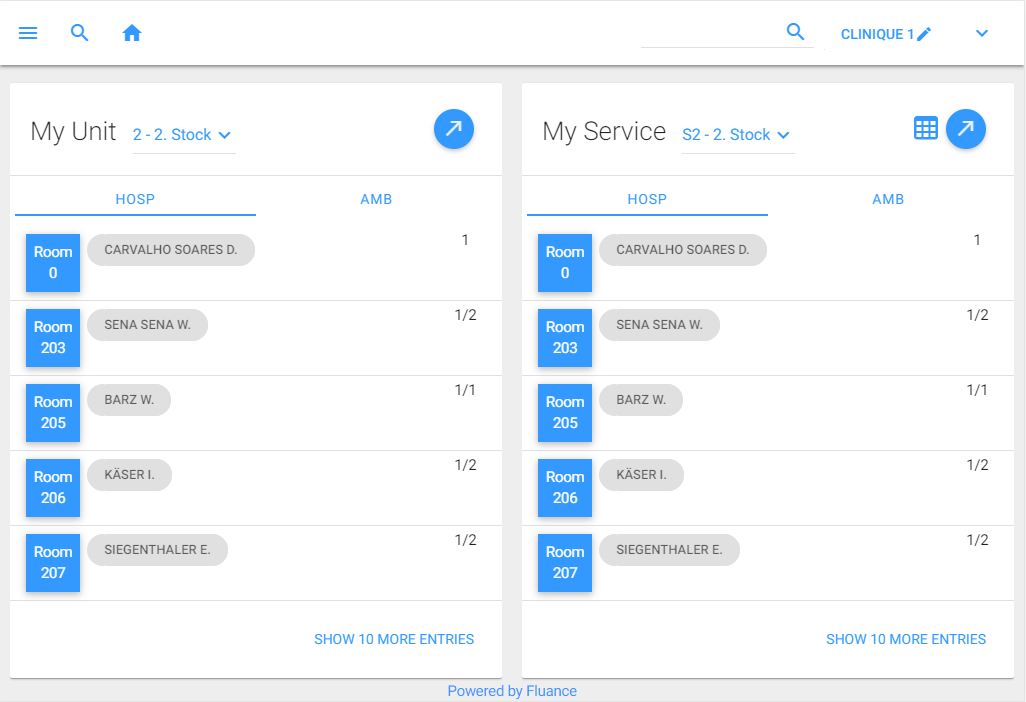The image size is (1026, 702).
Task: Edit Clinique 1 using the pencil icon
Action: 924,34
